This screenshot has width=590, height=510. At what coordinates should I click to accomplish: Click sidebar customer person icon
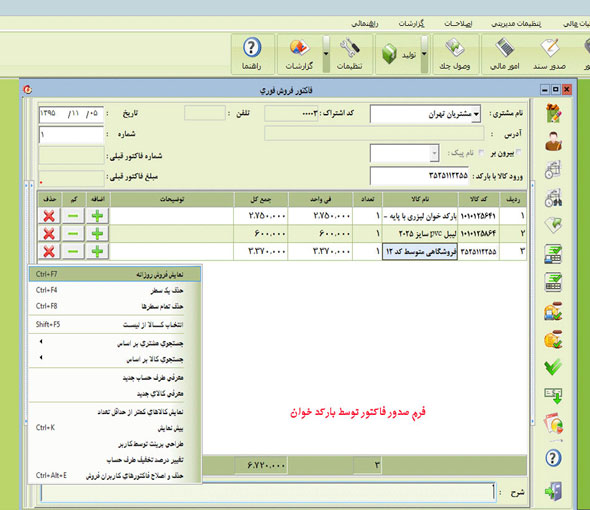click(x=553, y=141)
